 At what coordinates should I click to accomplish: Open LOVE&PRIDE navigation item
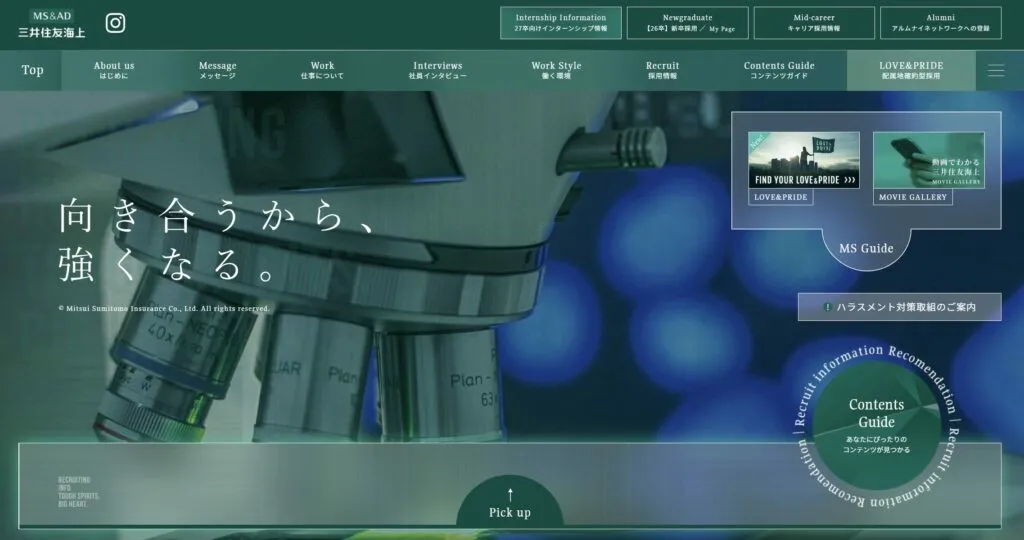coord(911,70)
